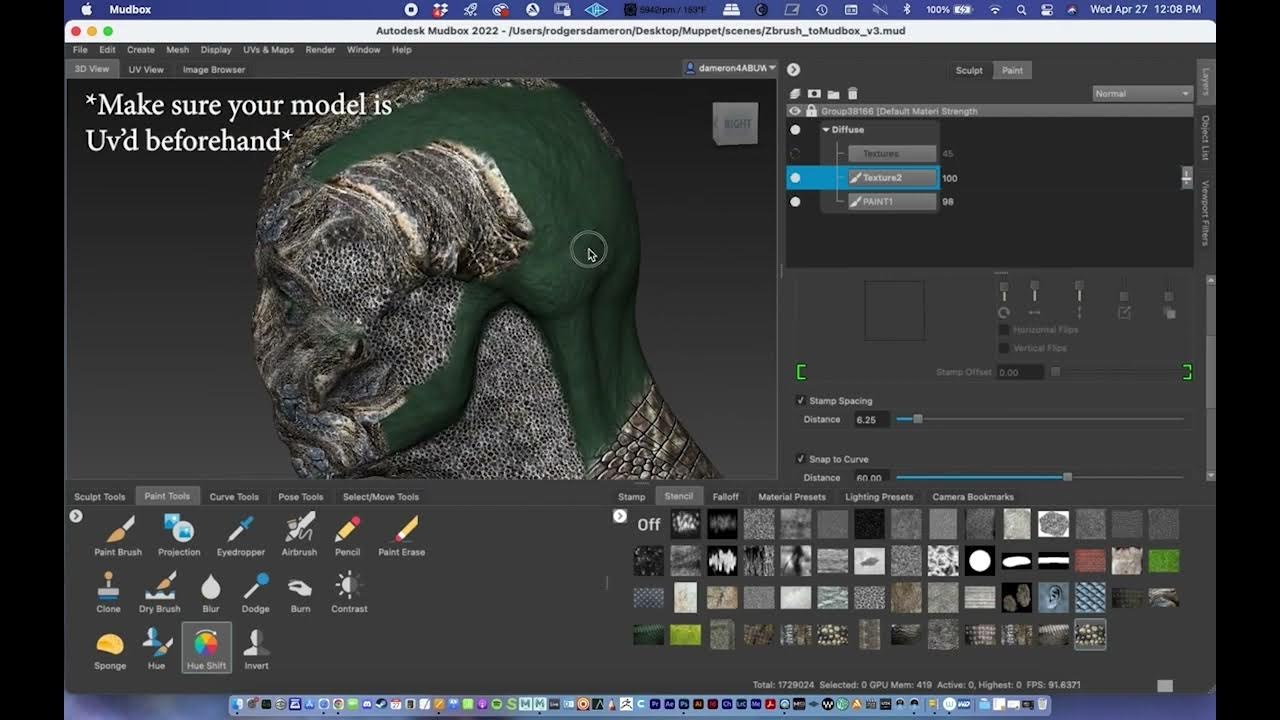Open the dameron4ABUV user dropdown
1280x720 pixels.
pyautogui.click(x=730, y=68)
